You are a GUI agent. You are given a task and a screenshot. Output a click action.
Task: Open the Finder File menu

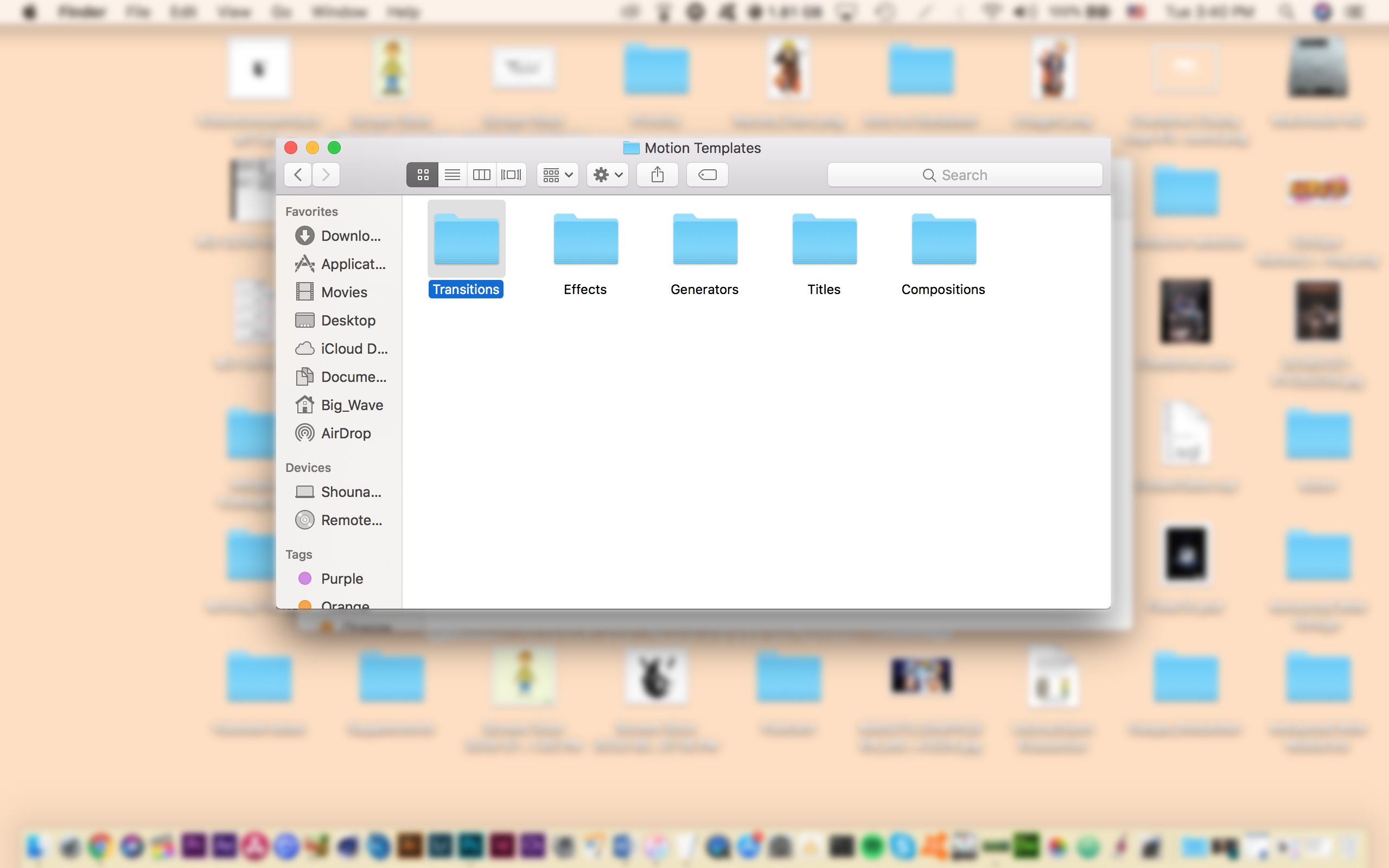click(137, 11)
